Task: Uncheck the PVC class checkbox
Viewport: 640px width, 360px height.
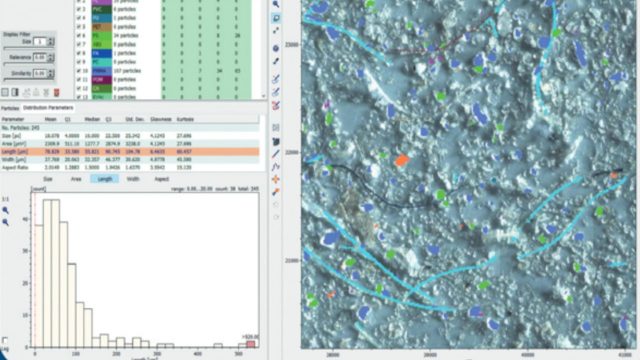Action: pyautogui.click(x=79, y=9)
